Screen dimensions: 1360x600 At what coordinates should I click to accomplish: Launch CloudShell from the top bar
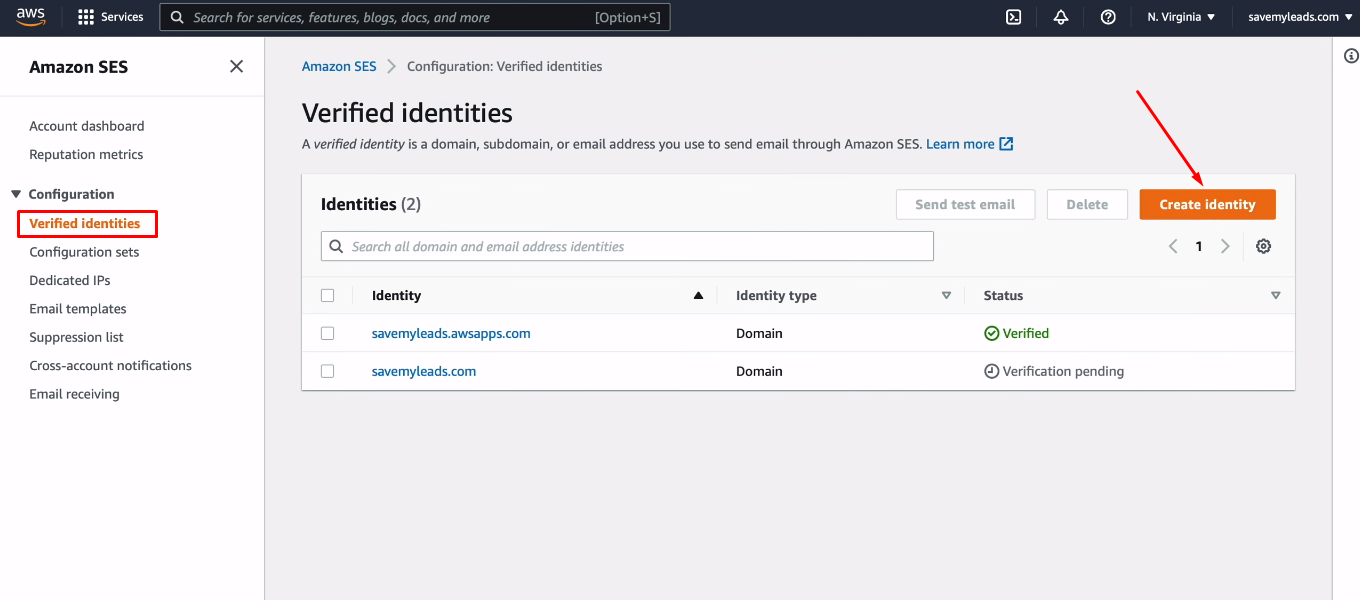(x=1013, y=17)
